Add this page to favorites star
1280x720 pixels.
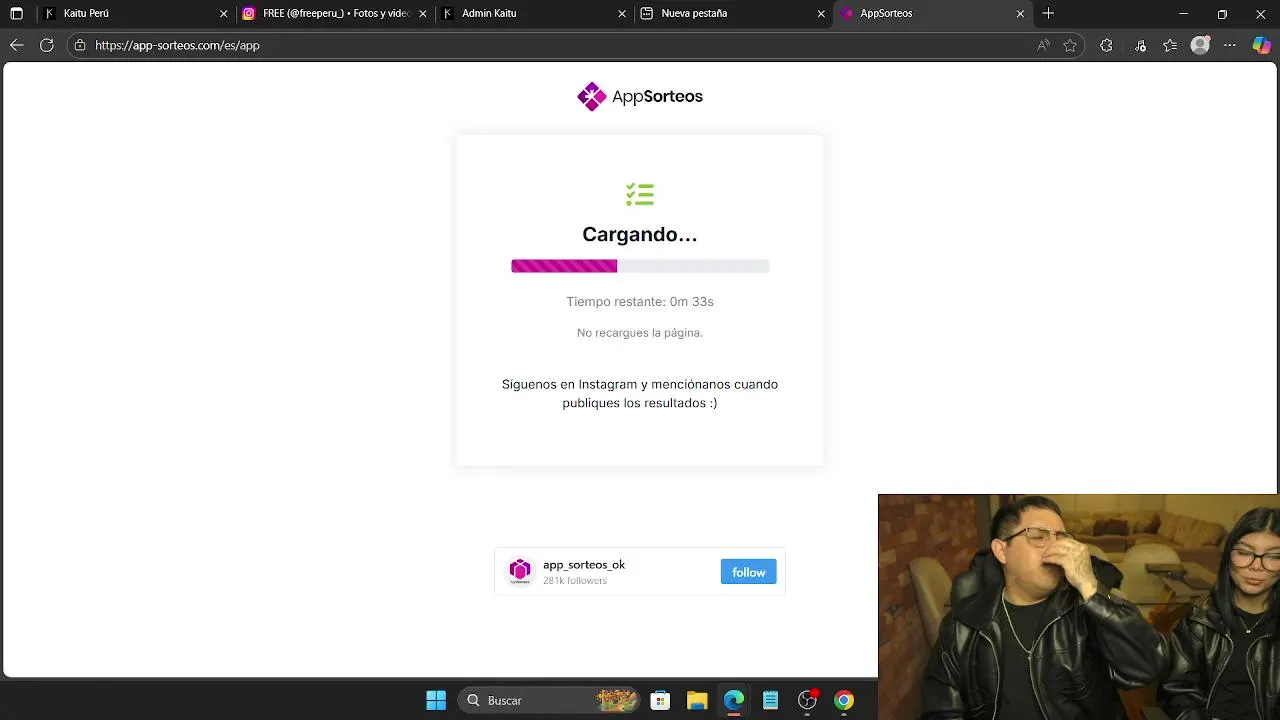coord(1070,45)
